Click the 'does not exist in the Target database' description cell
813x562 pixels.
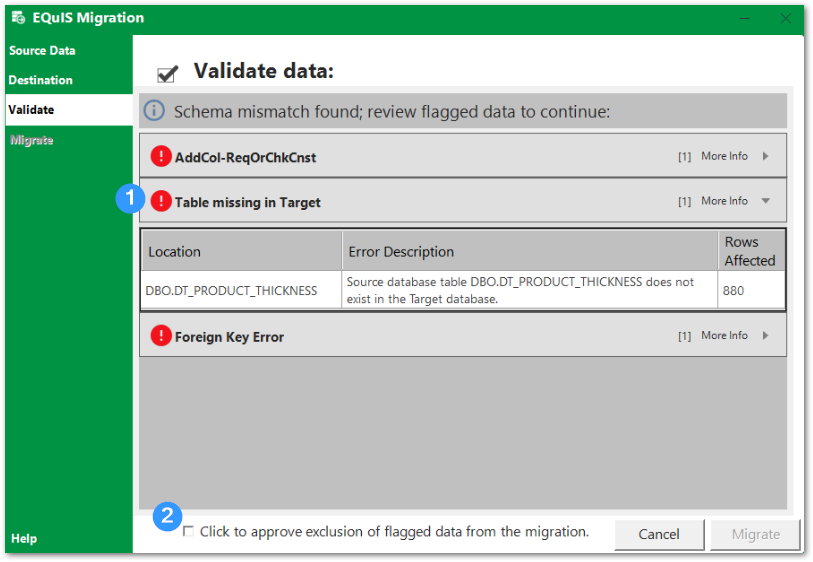pyautogui.click(x=530, y=290)
